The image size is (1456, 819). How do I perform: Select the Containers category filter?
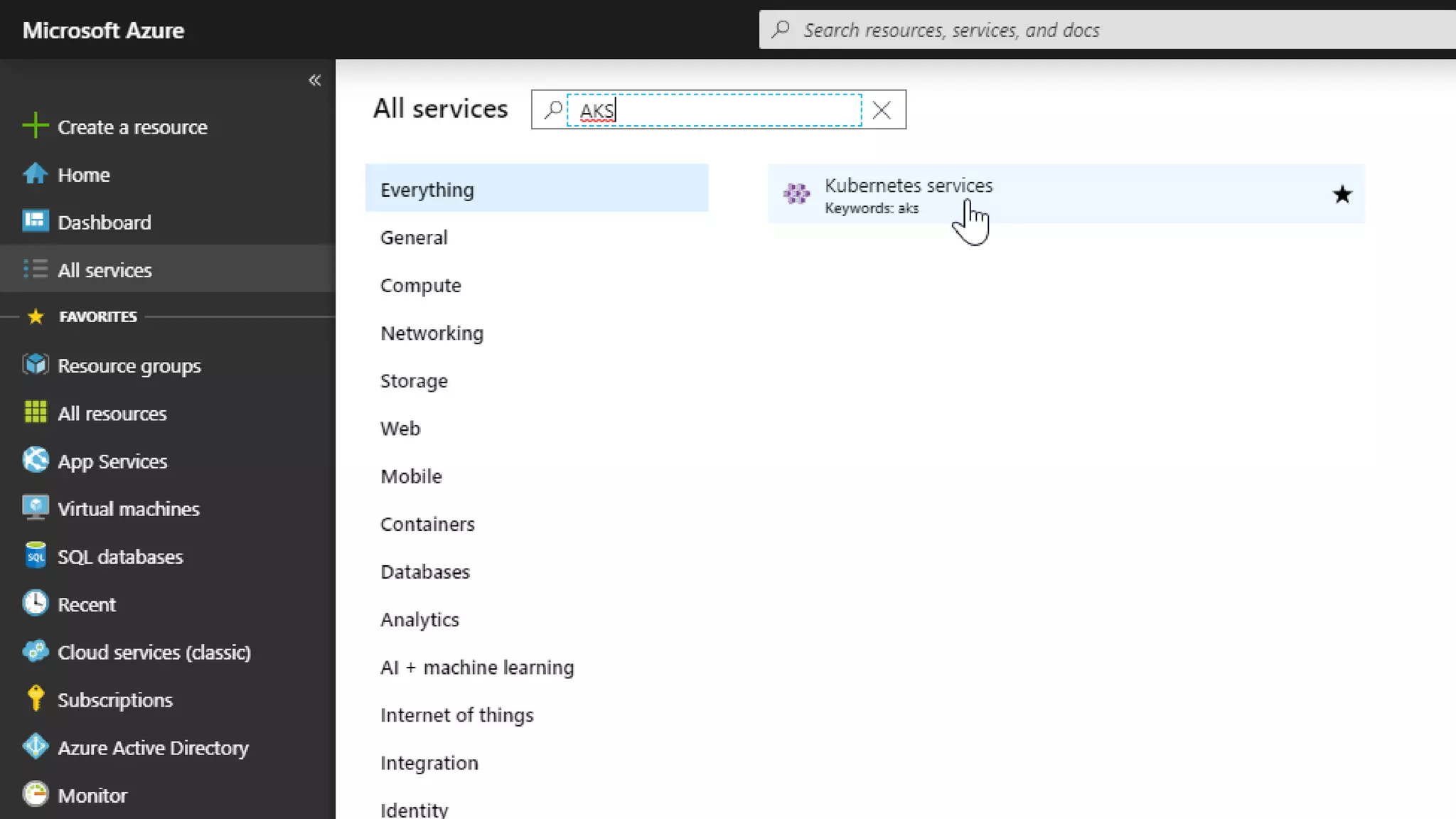pos(427,525)
